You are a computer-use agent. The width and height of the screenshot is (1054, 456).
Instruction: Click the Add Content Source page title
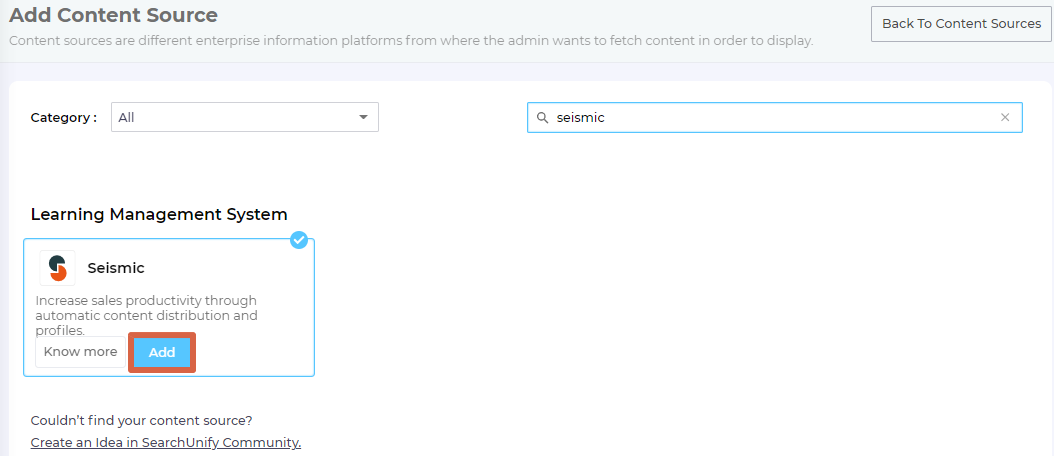click(x=113, y=15)
